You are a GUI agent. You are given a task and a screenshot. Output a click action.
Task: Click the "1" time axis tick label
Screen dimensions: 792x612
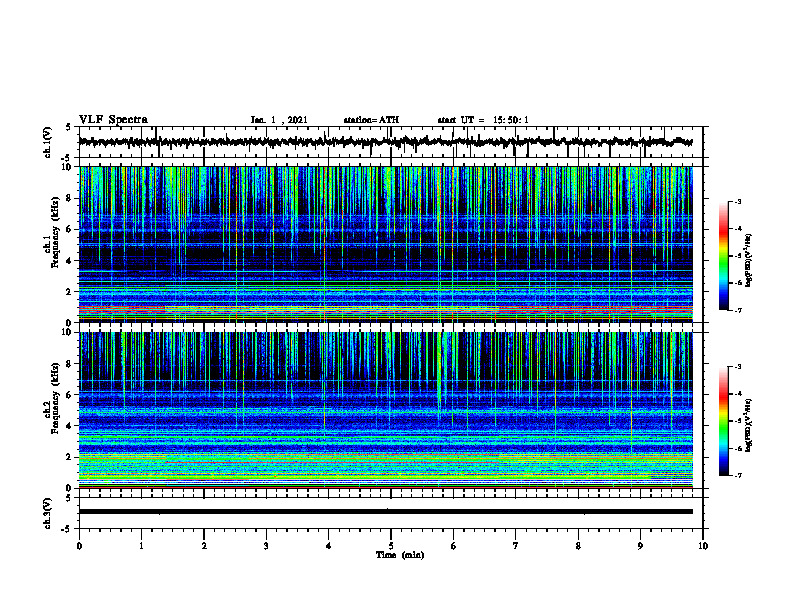pyautogui.click(x=141, y=546)
